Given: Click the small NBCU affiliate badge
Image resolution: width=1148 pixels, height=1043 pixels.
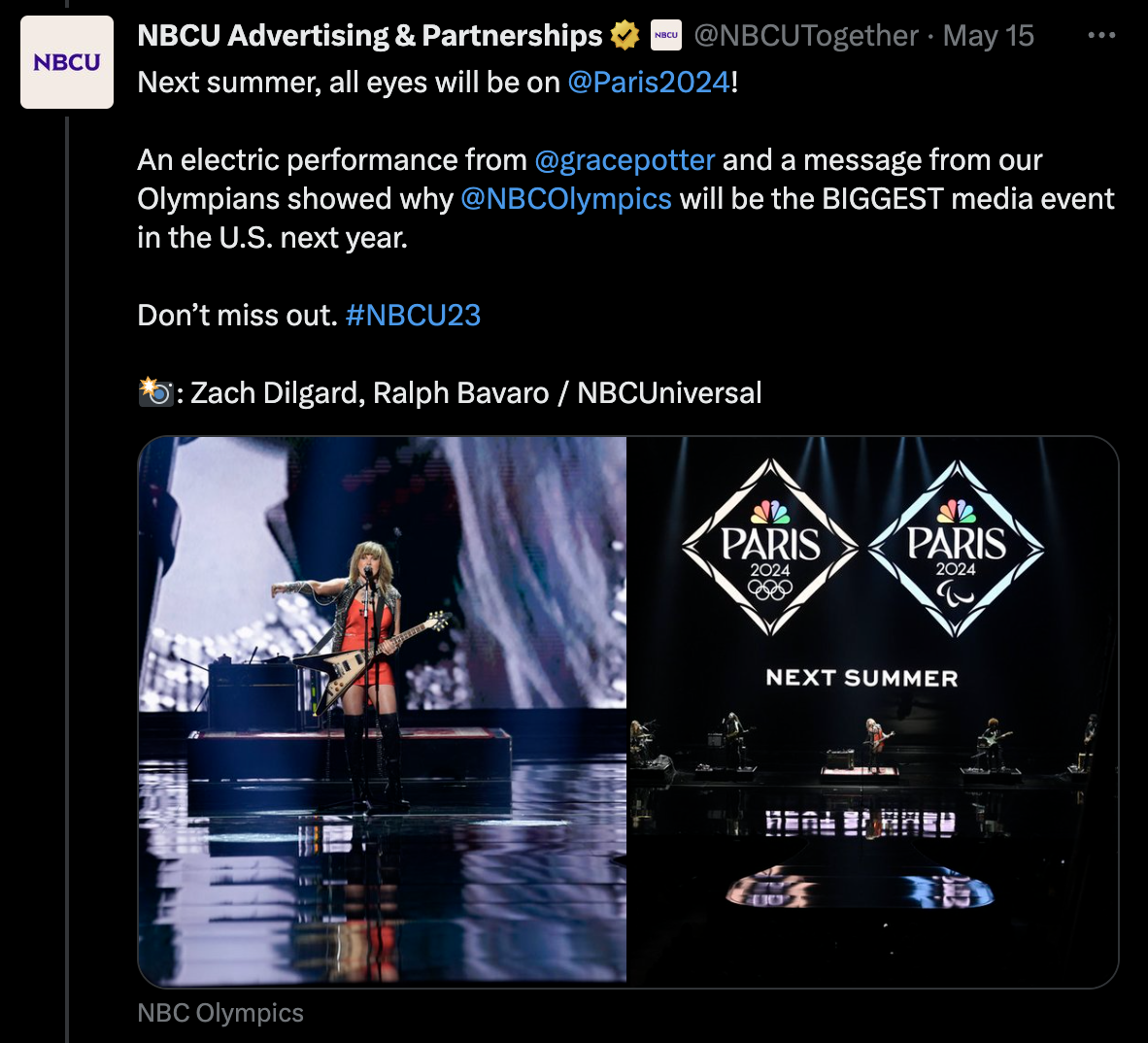Looking at the screenshot, I should pyautogui.click(x=665, y=35).
